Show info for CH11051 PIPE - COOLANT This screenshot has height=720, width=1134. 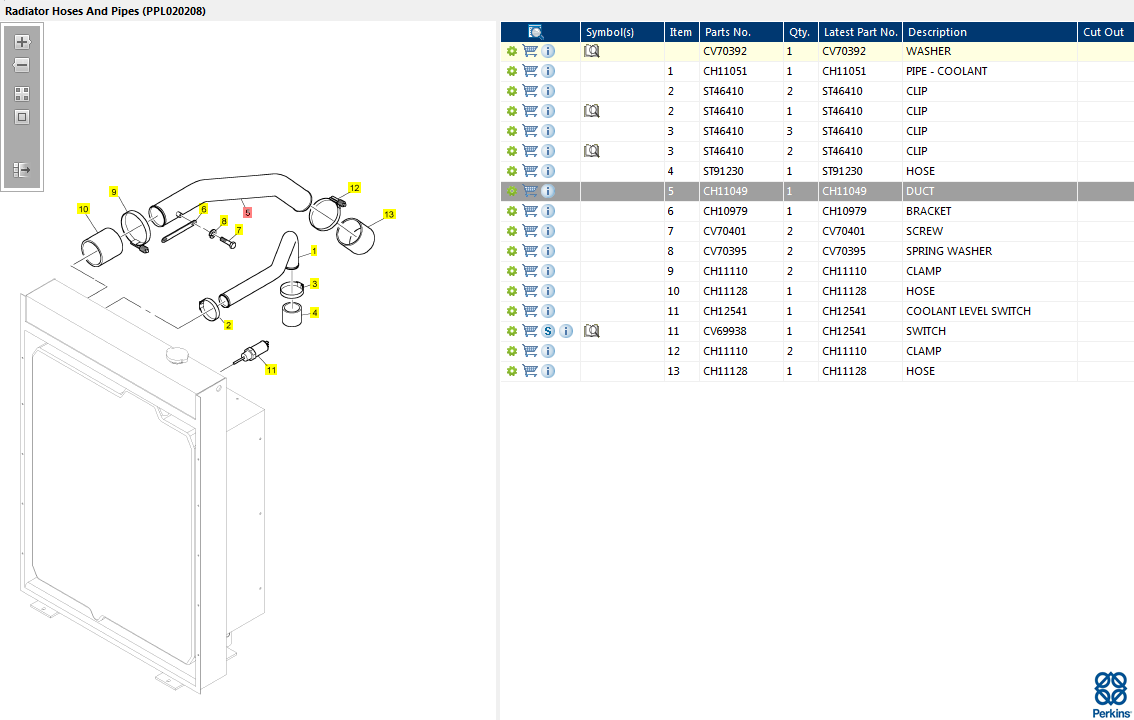[x=548, y=71]
